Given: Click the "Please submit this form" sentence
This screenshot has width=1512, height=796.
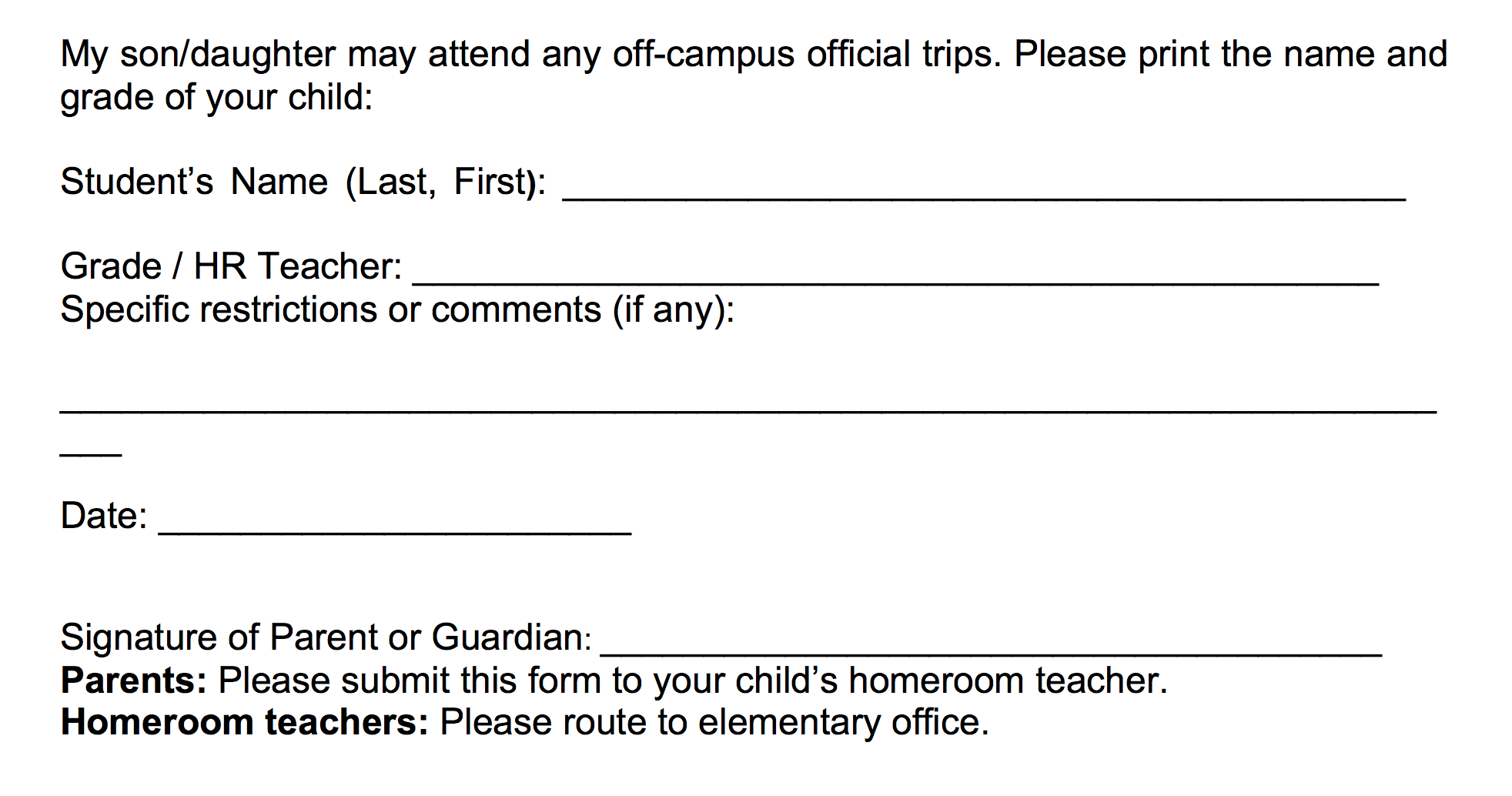Looking at the screenshot, I should (692, 681).
